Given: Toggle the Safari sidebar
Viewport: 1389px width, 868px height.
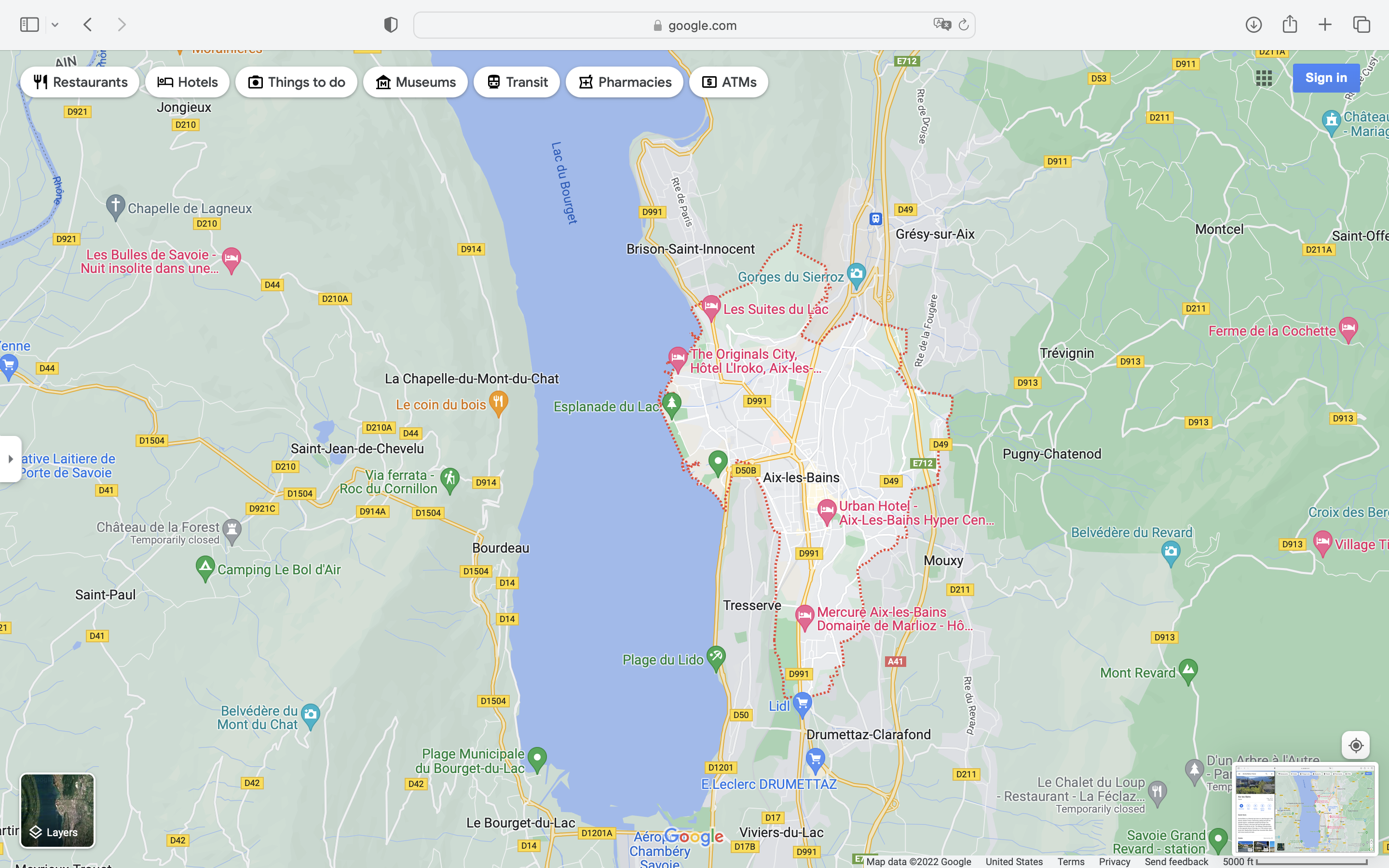Looking at the screenshot, I should coord(29,25).
